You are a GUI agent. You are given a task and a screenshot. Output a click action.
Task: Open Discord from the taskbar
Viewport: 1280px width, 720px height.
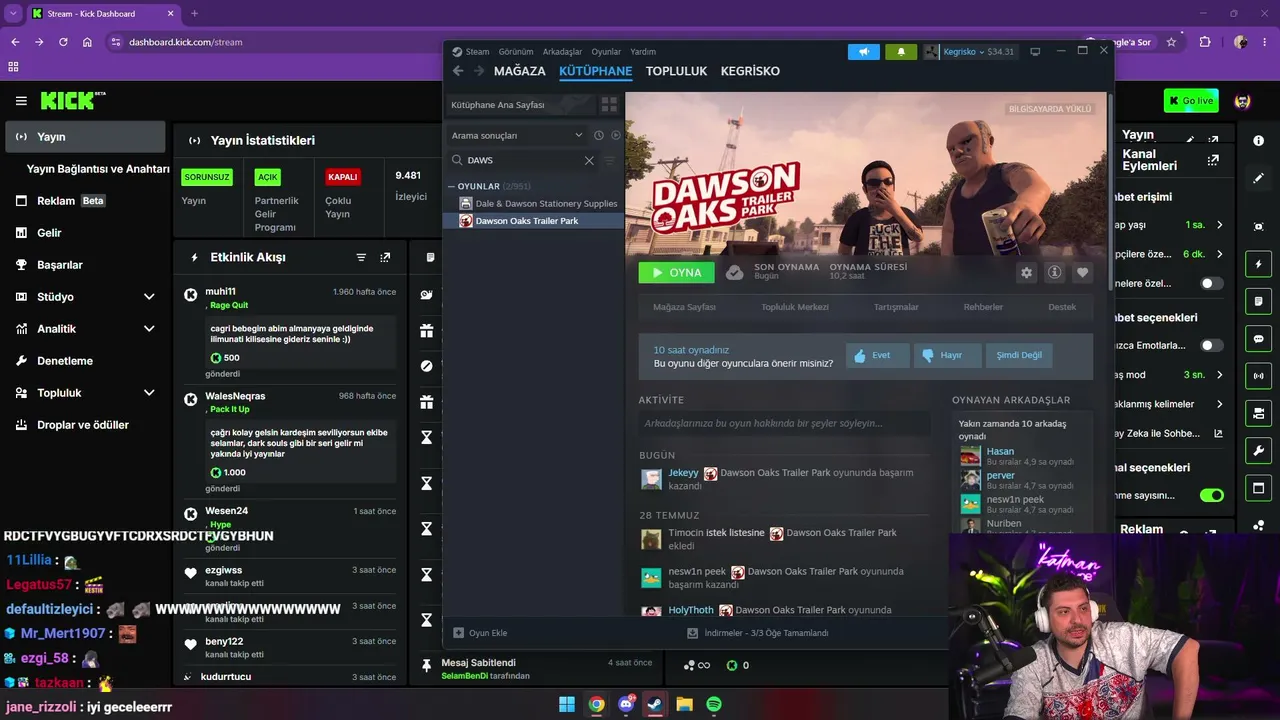coord(627,704)
